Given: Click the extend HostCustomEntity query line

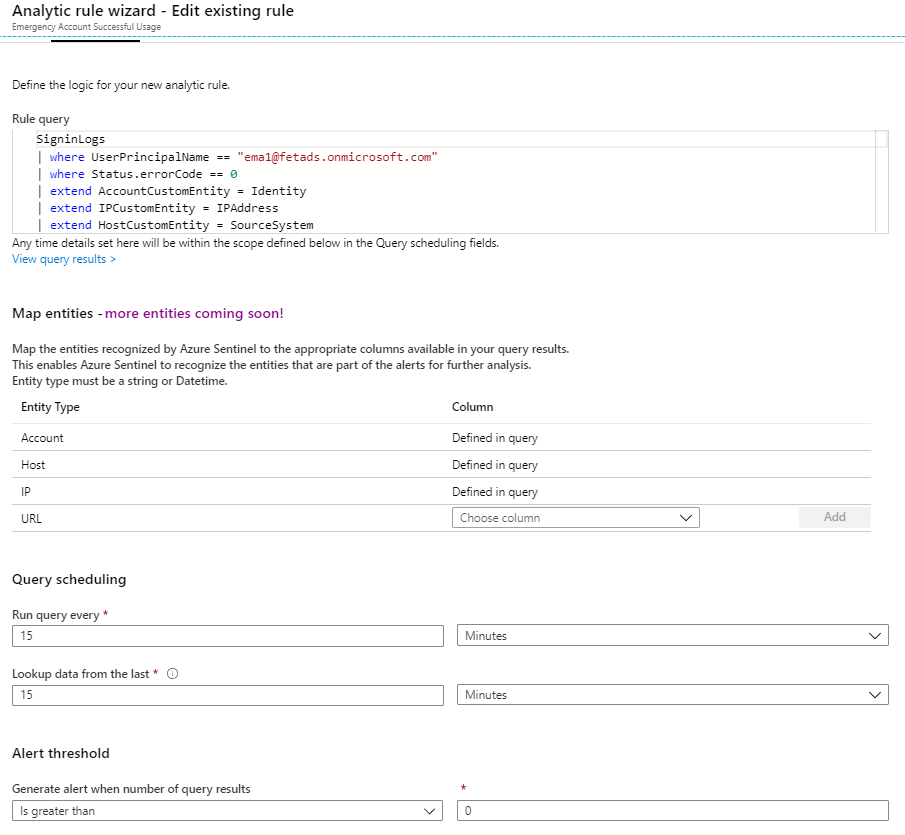Looking at the screenshot, I should (x=181, y=226).
